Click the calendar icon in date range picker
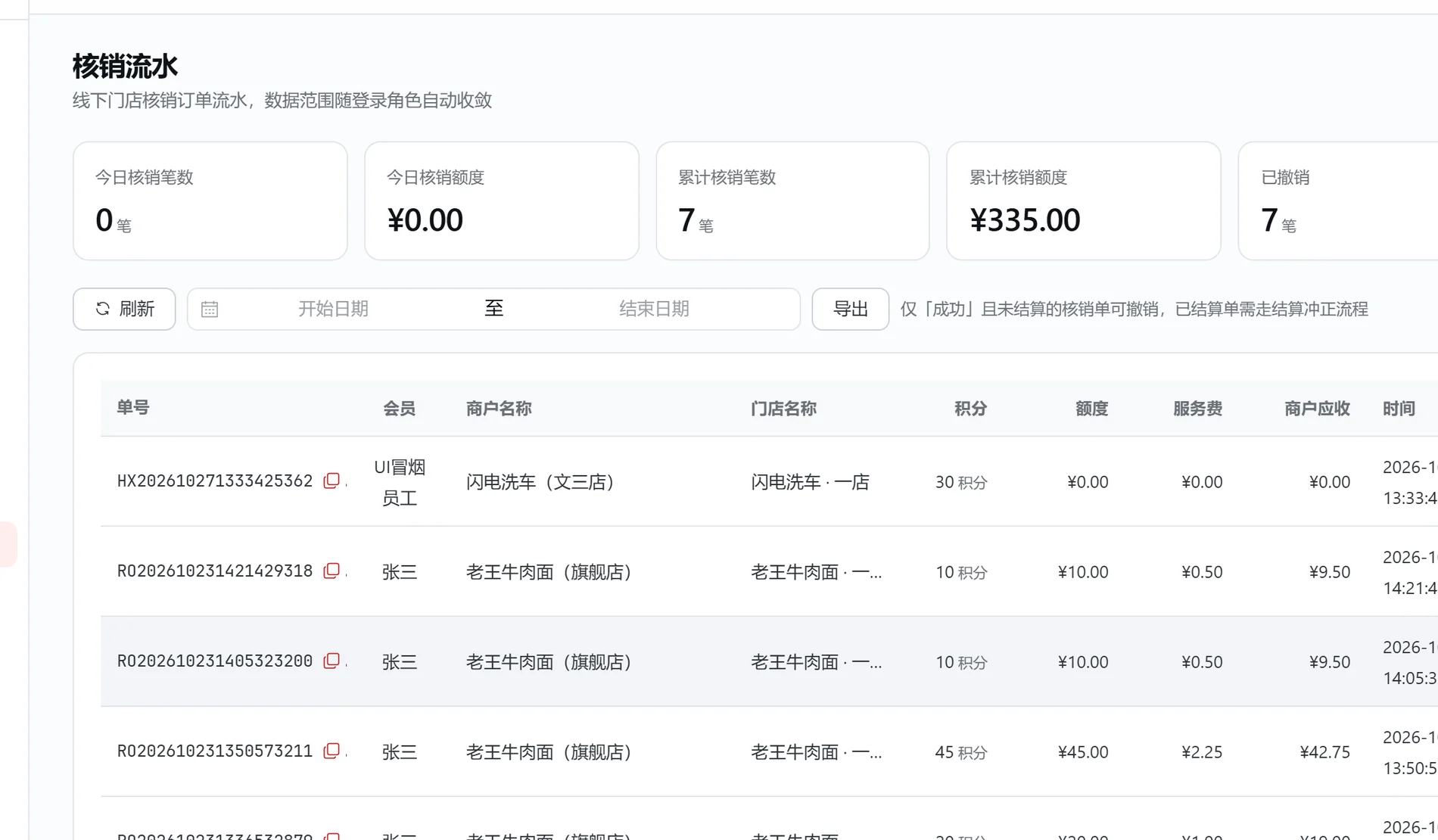This screenshot has width=1438, height=840. [x=210, y=309]
